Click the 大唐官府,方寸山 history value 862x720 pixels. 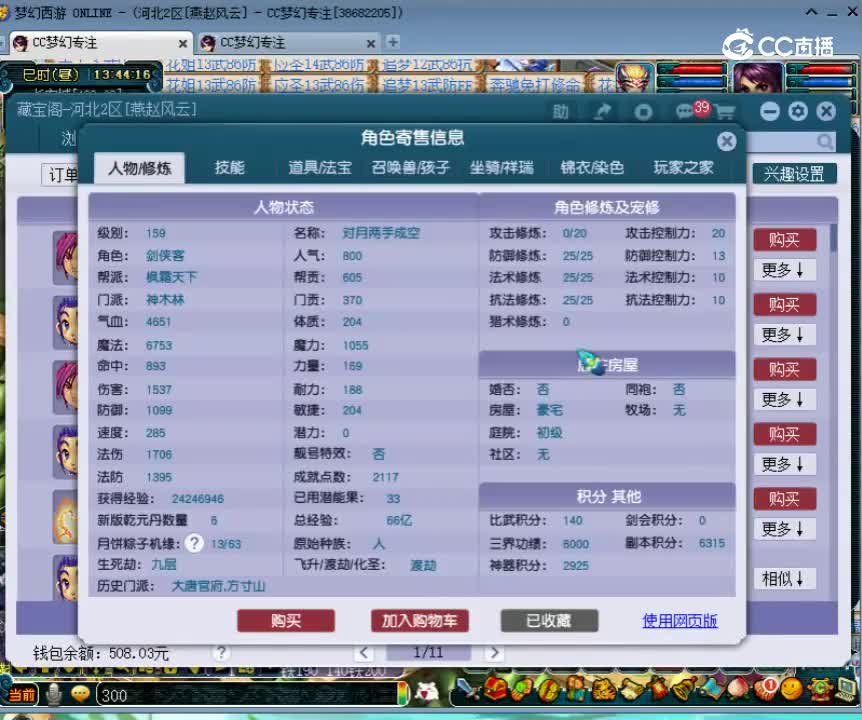(x=218, y=586)
